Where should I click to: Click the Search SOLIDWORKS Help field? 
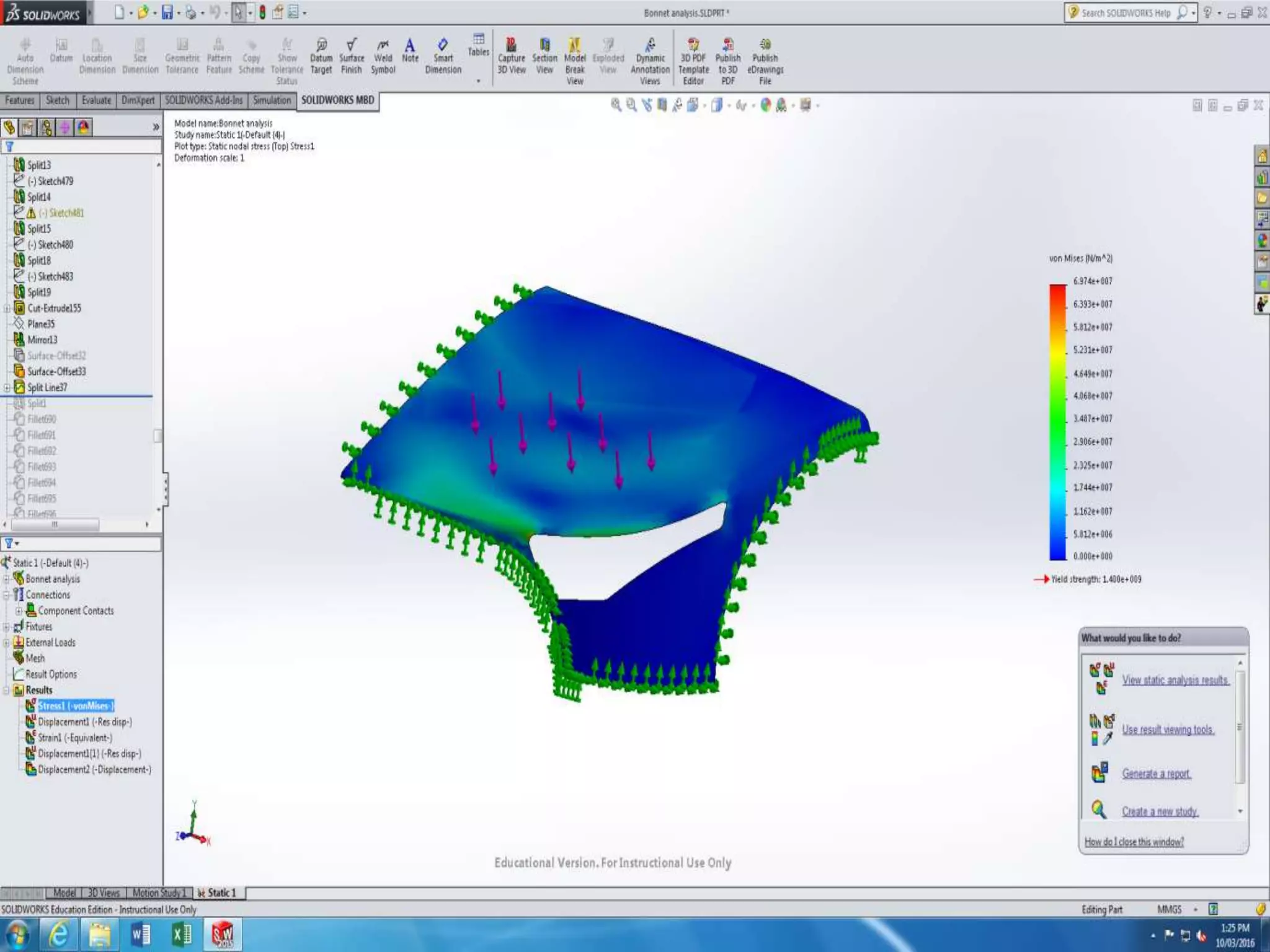point(1125,12)
